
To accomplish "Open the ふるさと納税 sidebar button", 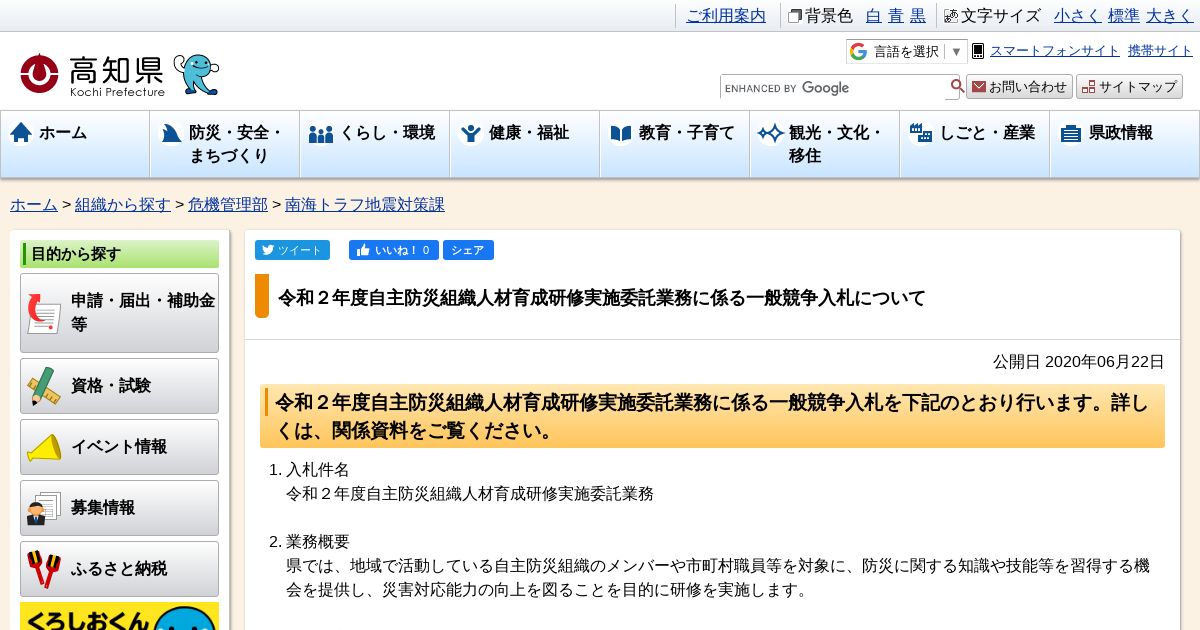I will (x=119, y=569).
